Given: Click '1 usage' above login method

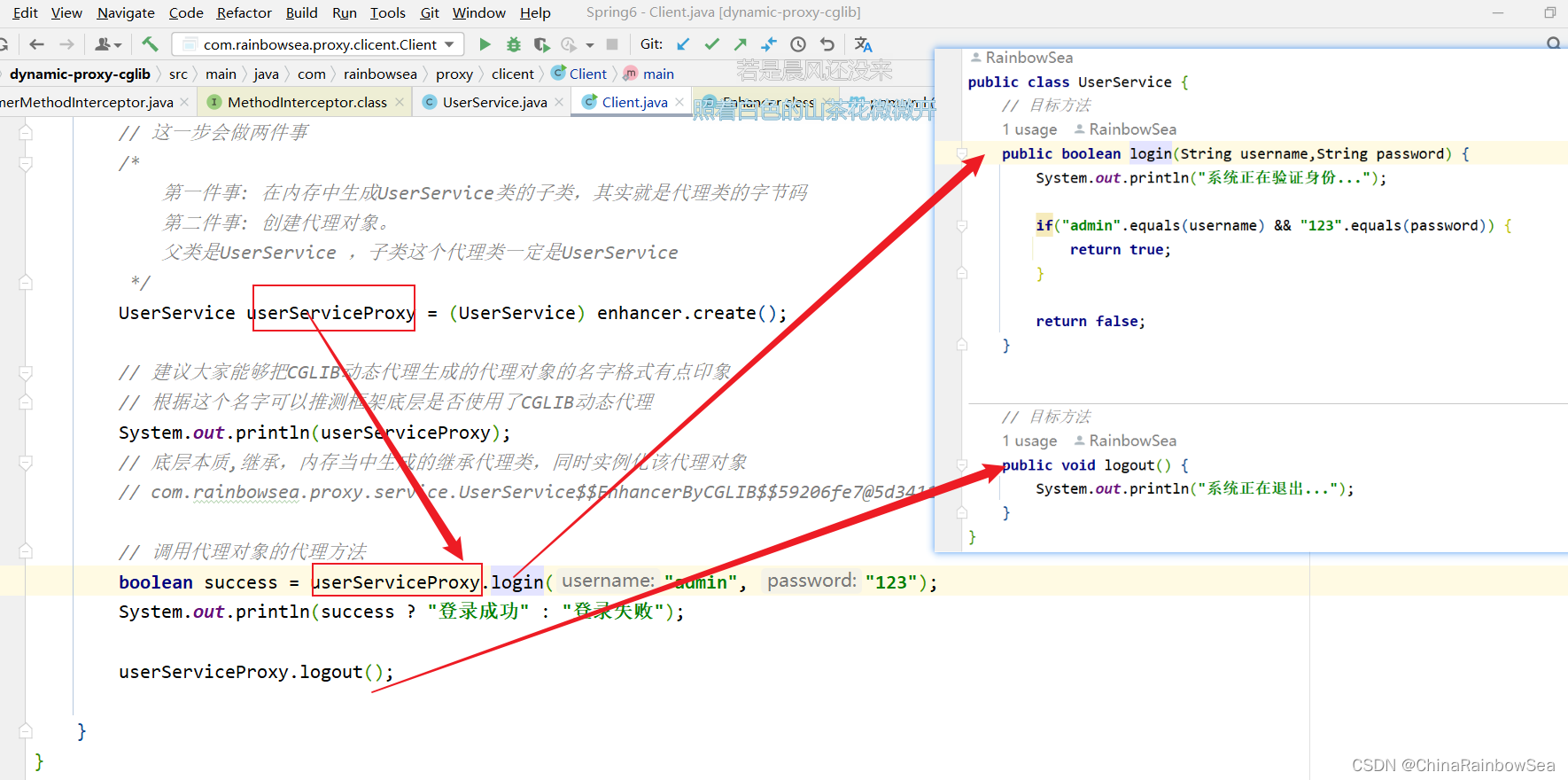Looking at the screenshot, I should pos(1029,129).
